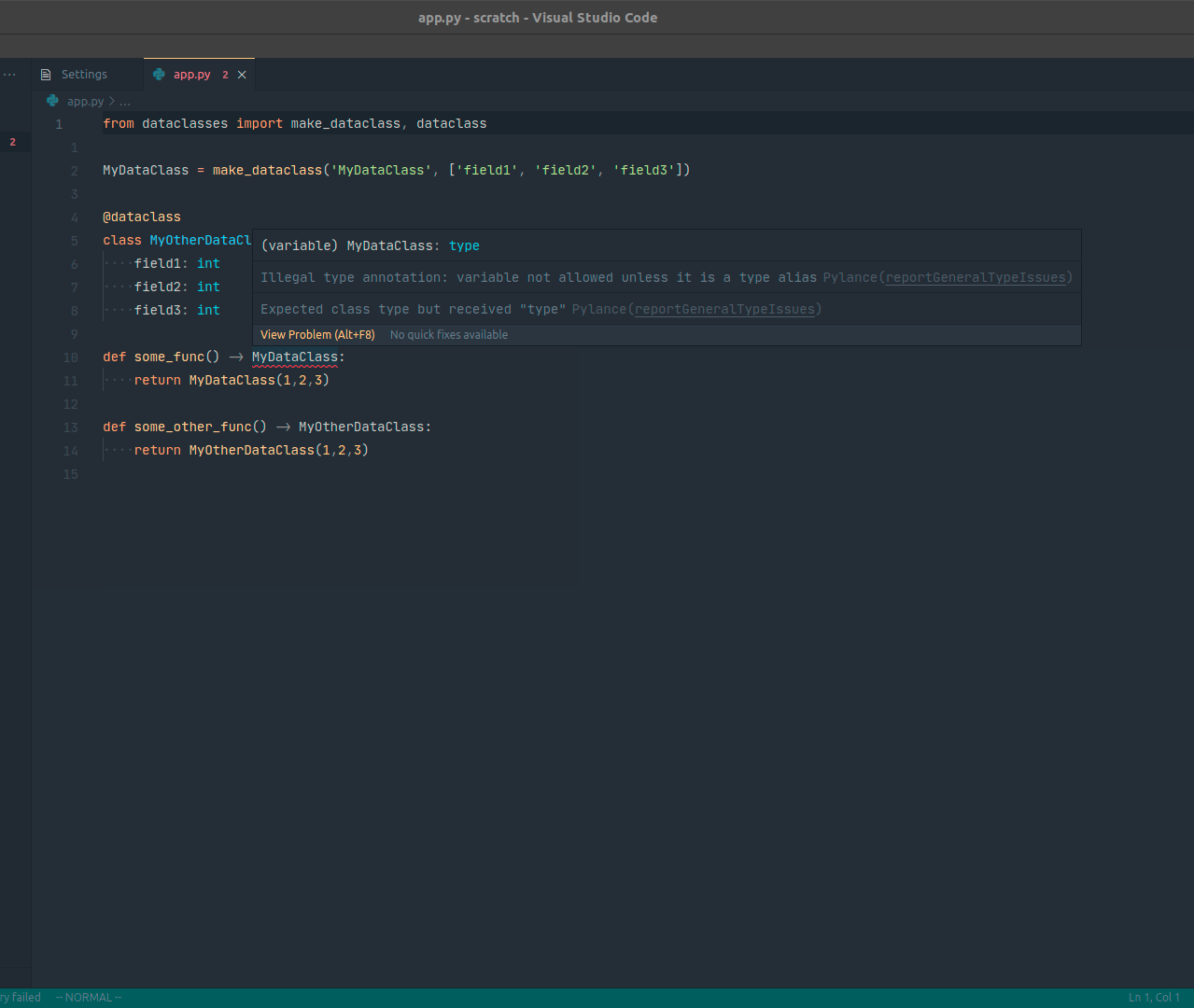
Task: Click the "failed" status message at bottom left
Action: click(x=21, y=997)
